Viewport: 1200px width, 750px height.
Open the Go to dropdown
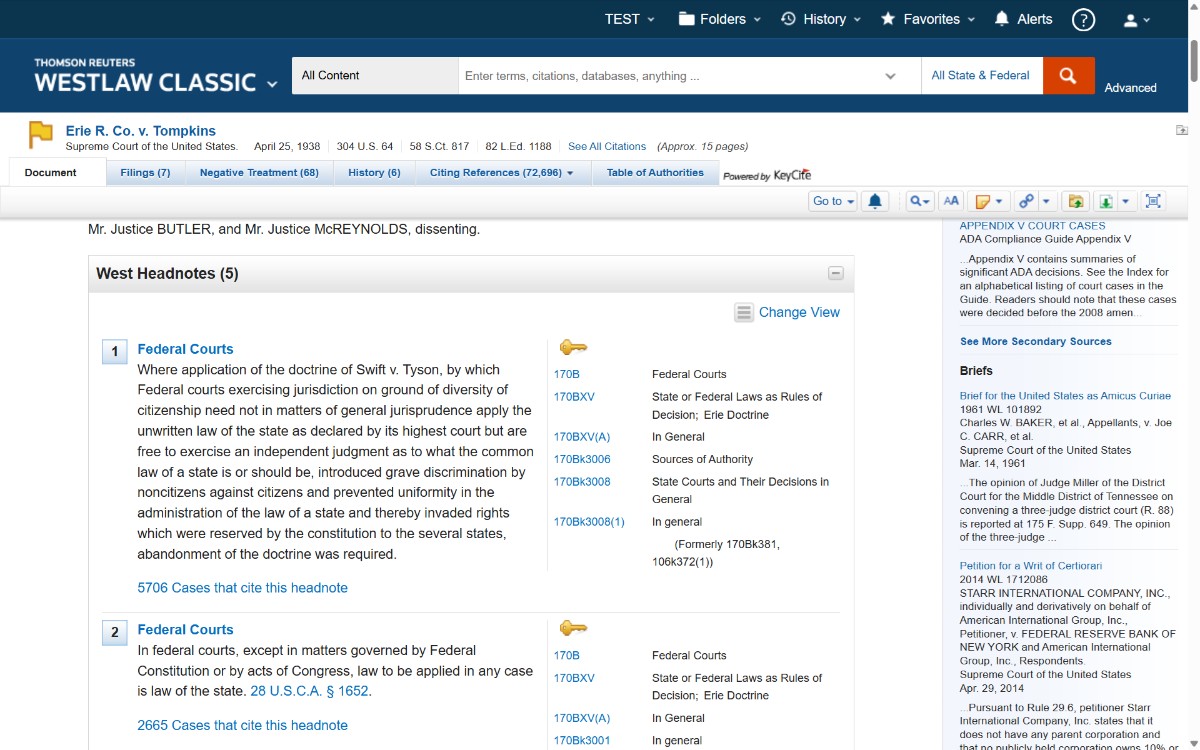pos(833,201)
